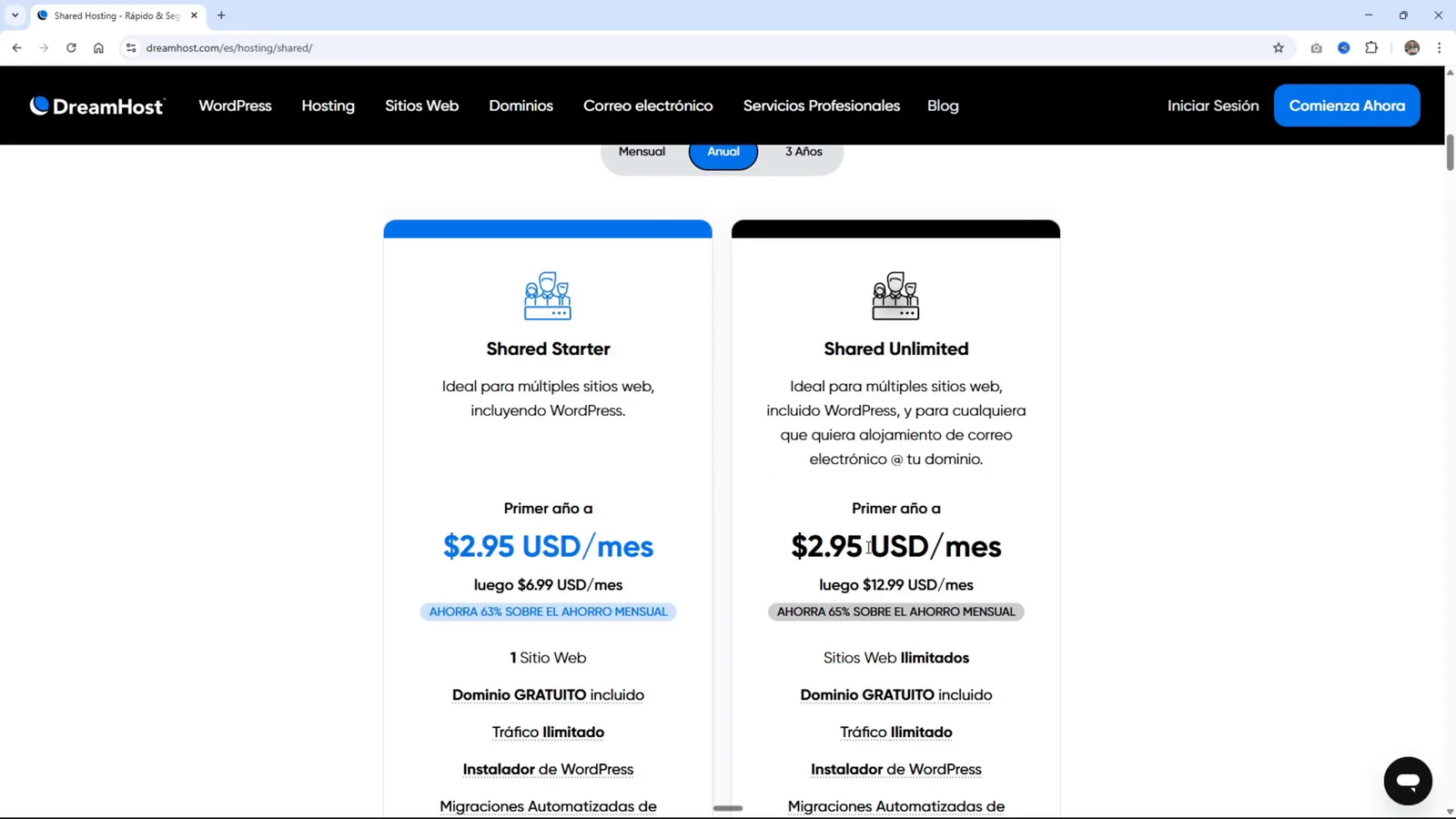
Task: Click the AHORRA 63% badge
Action: 548,612
